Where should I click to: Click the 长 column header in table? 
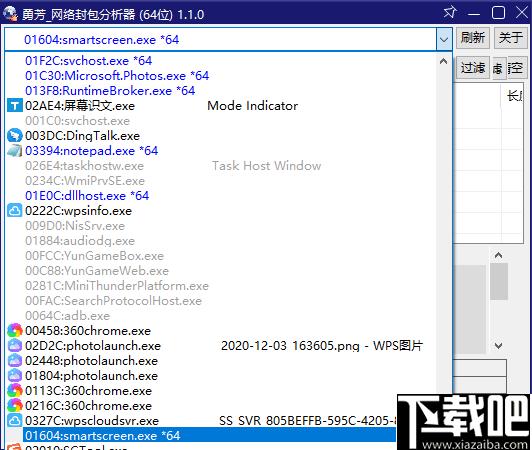pos(514,96)
